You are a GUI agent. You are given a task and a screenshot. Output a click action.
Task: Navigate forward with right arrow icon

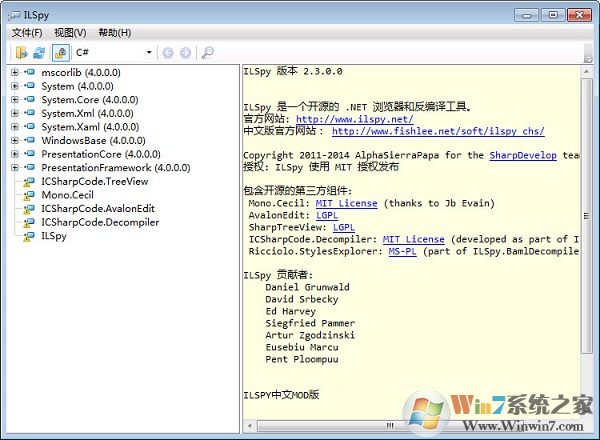[185, 53]
